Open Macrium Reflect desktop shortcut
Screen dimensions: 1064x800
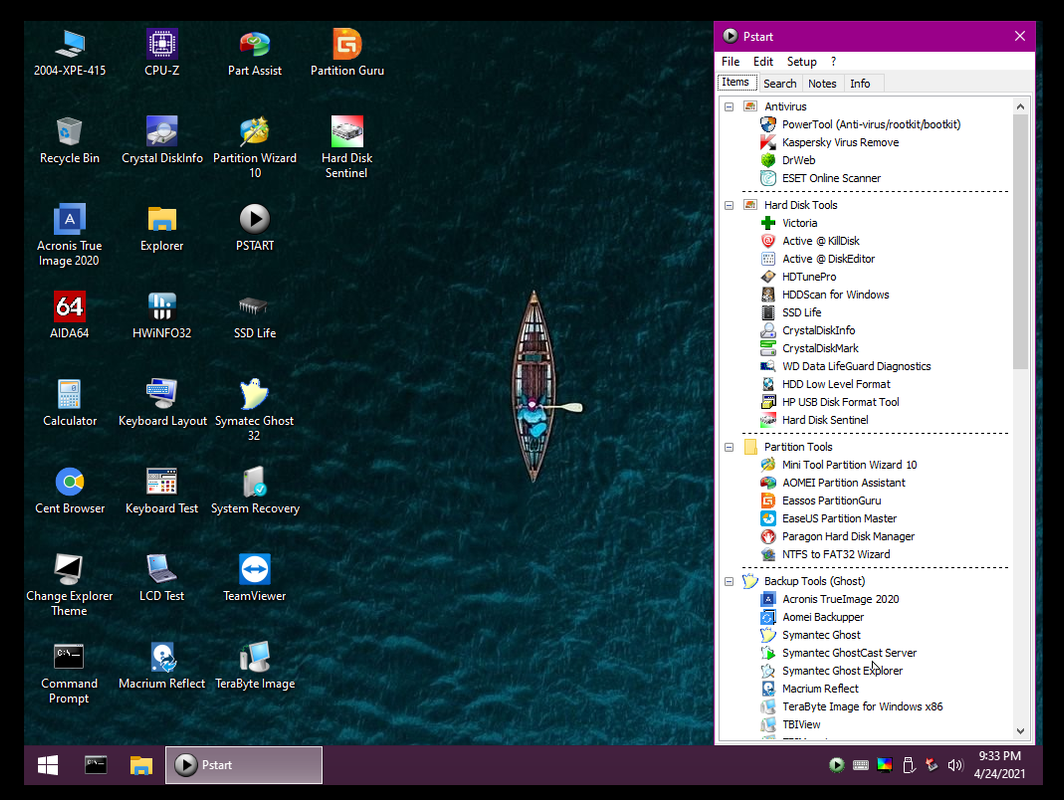tap(162, 665)
